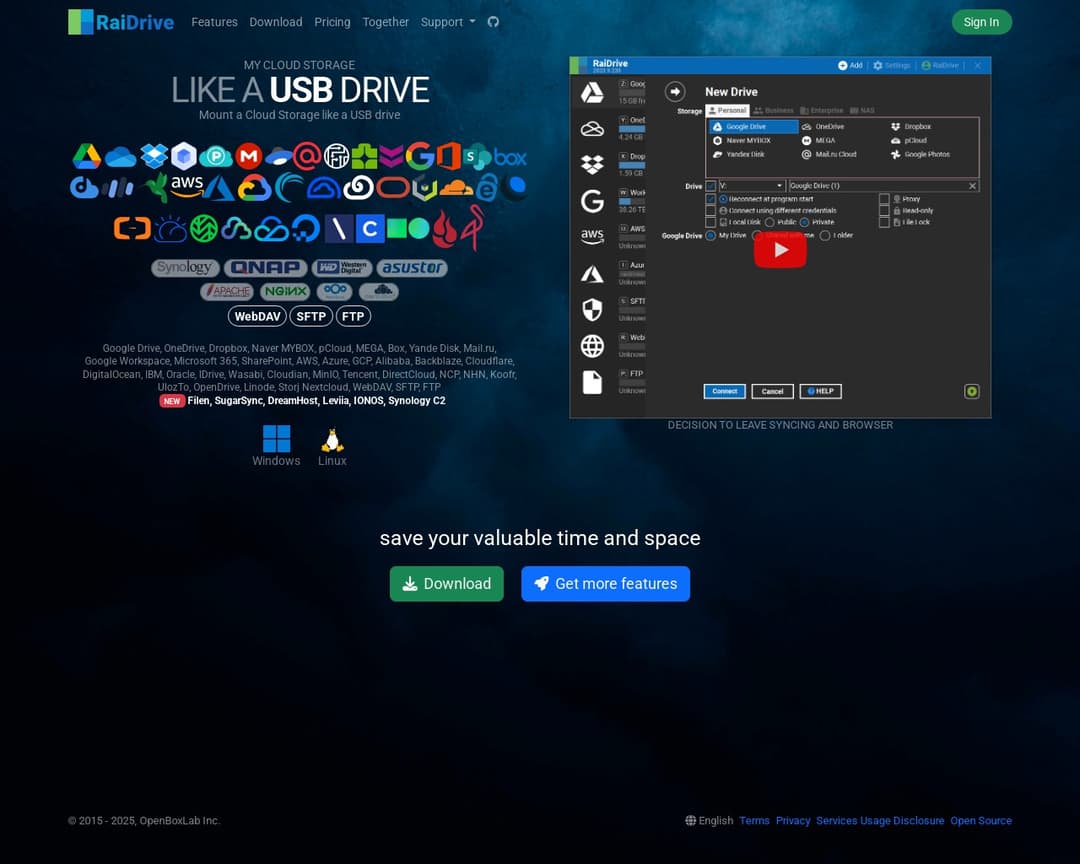Select the Personal storage tab in preview

(727, 110)
